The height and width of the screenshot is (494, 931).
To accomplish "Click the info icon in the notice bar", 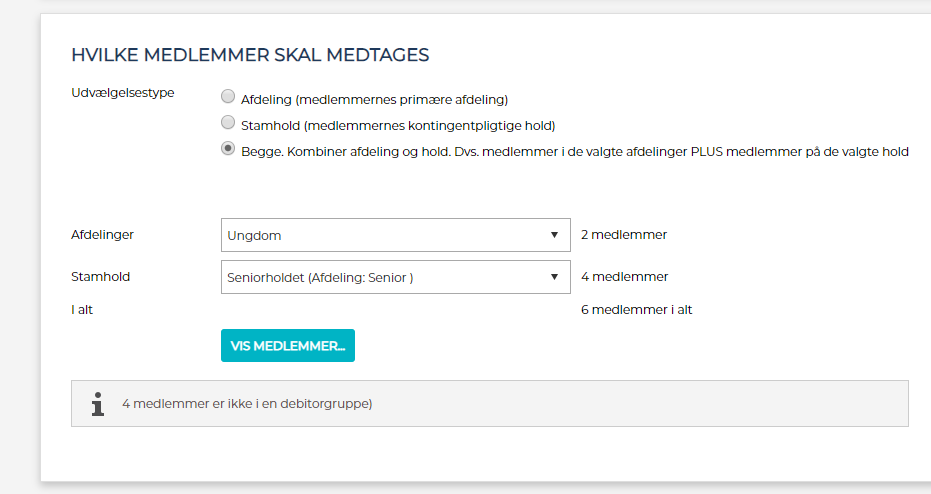I will coord(97,404).
